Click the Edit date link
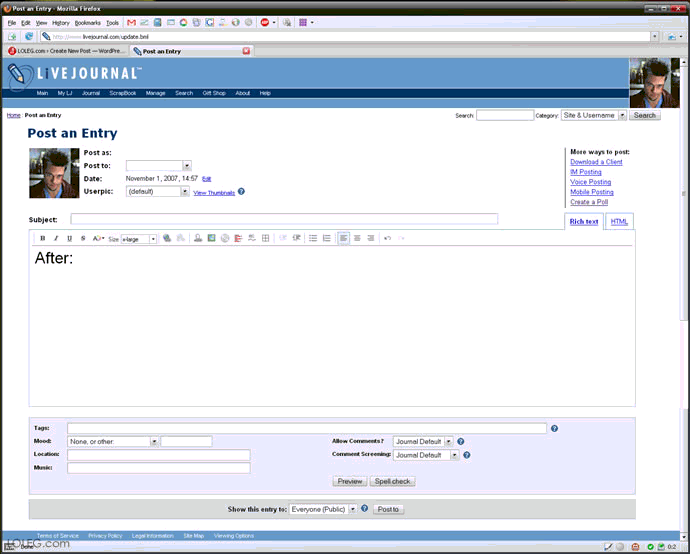The image size is (690, 554). point(206,179)
